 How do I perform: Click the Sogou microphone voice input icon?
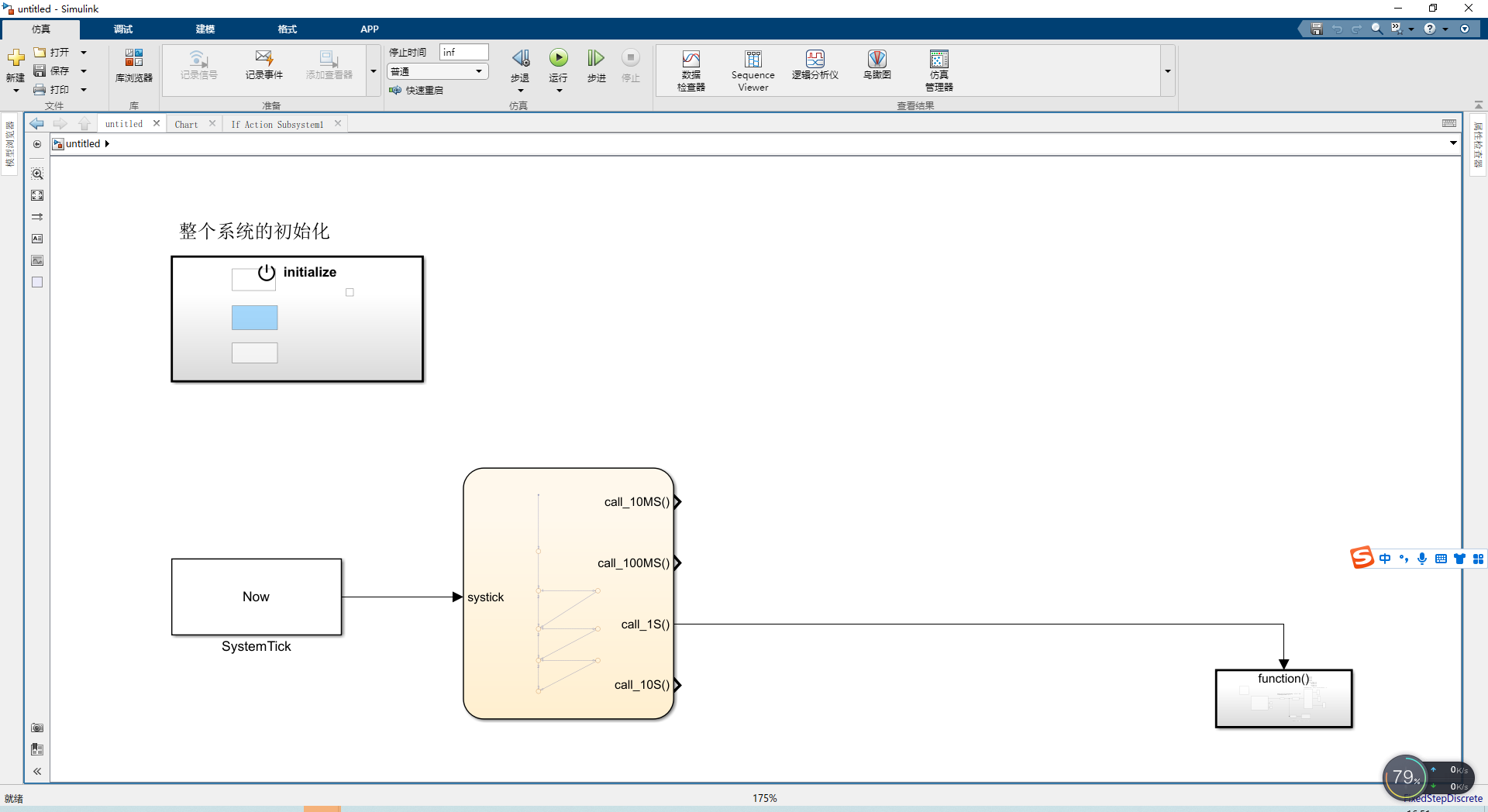point(1422,559)
